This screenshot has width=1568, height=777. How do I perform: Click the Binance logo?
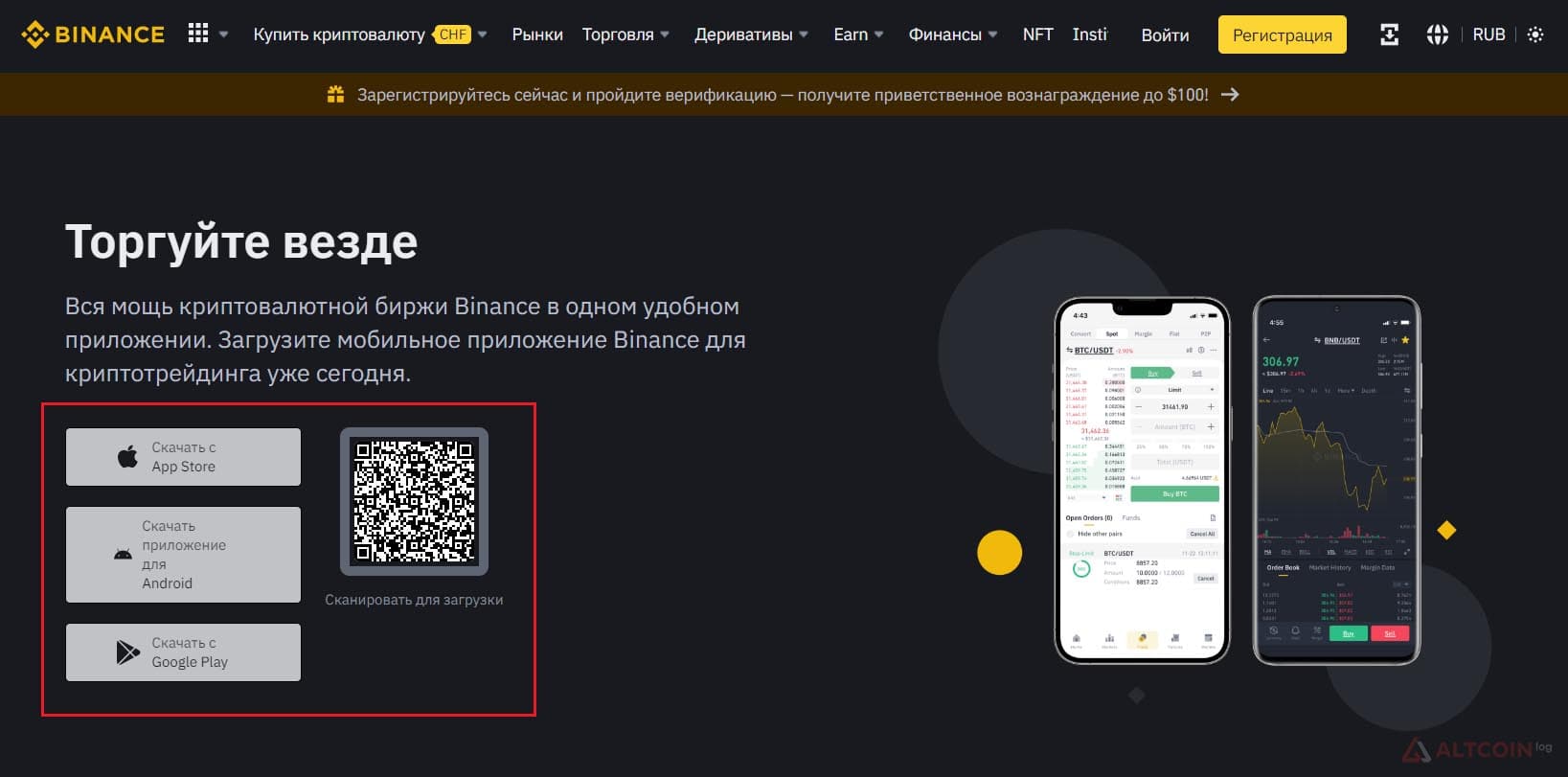(x=93, y=34)
